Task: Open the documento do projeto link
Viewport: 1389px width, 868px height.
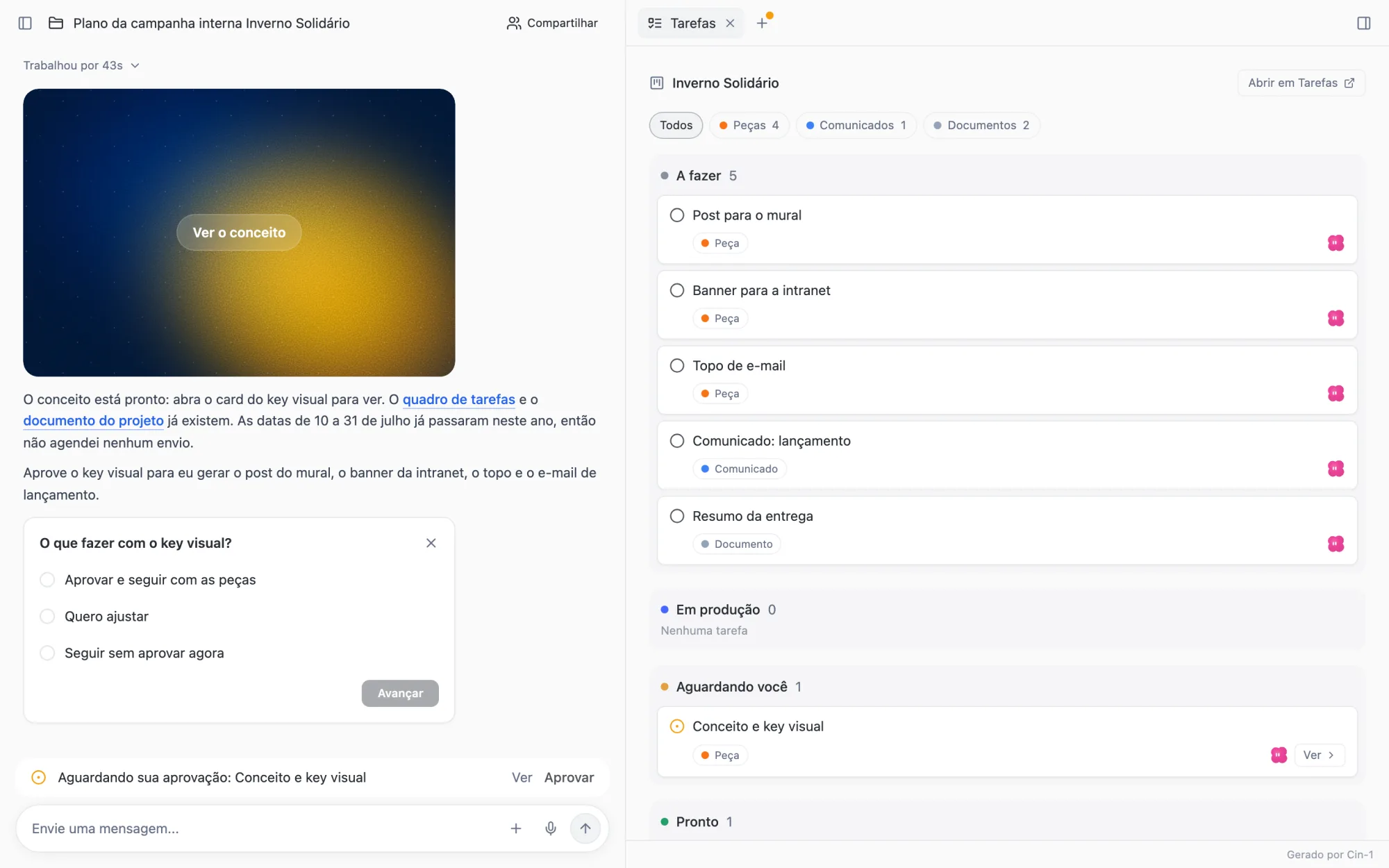Action: pos(93,421)
